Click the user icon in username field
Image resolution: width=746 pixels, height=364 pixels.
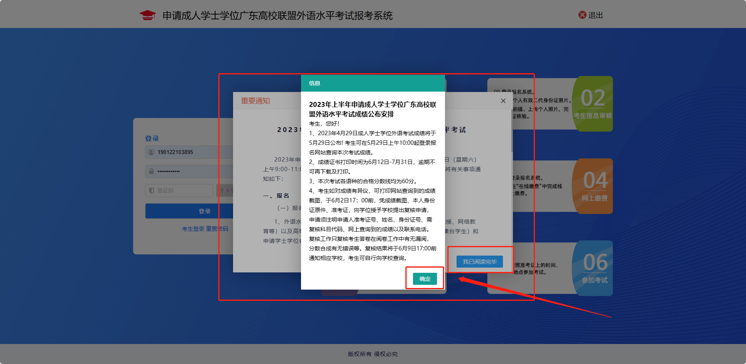(x=151, y=152)
